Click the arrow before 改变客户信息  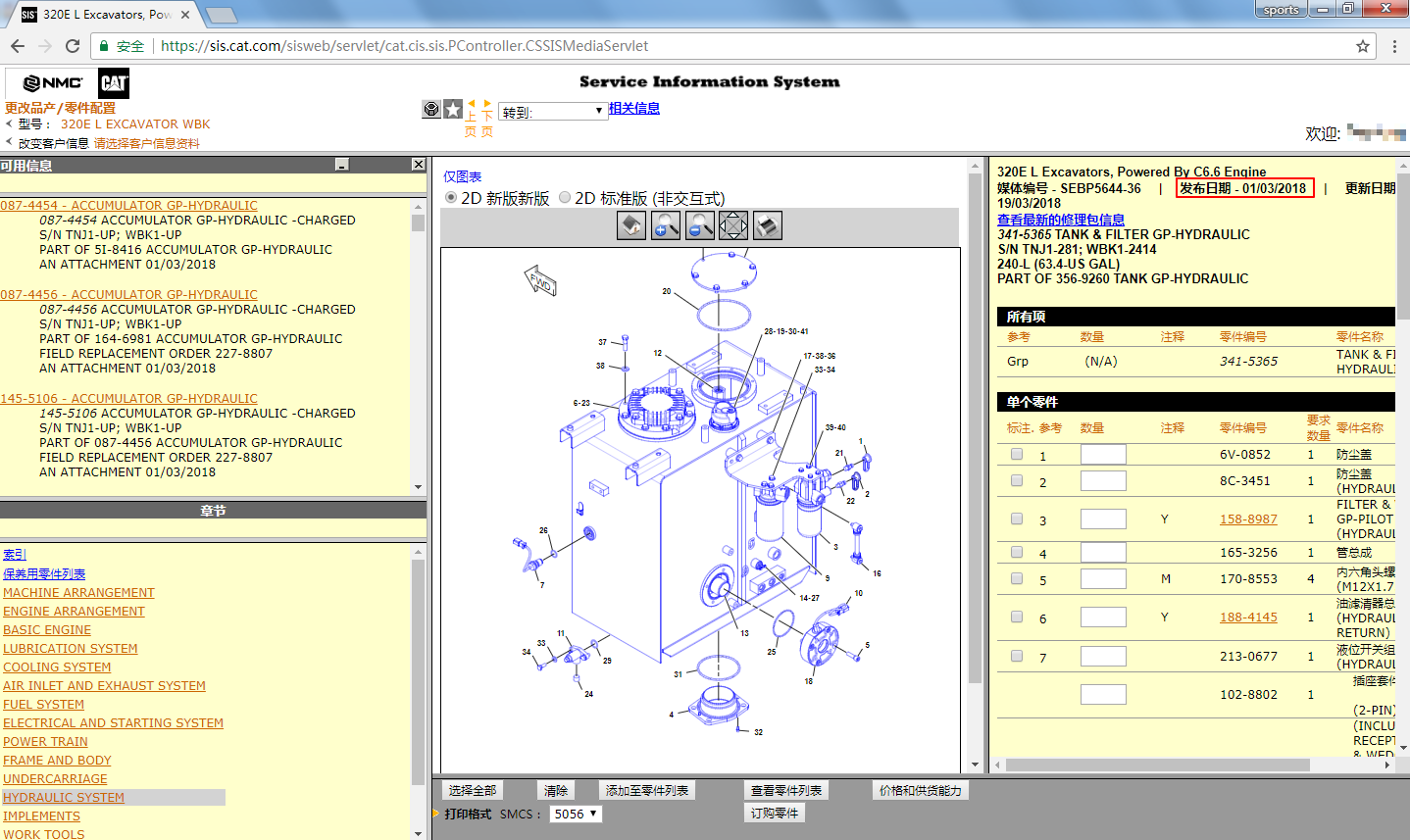(x=9, y=142)
